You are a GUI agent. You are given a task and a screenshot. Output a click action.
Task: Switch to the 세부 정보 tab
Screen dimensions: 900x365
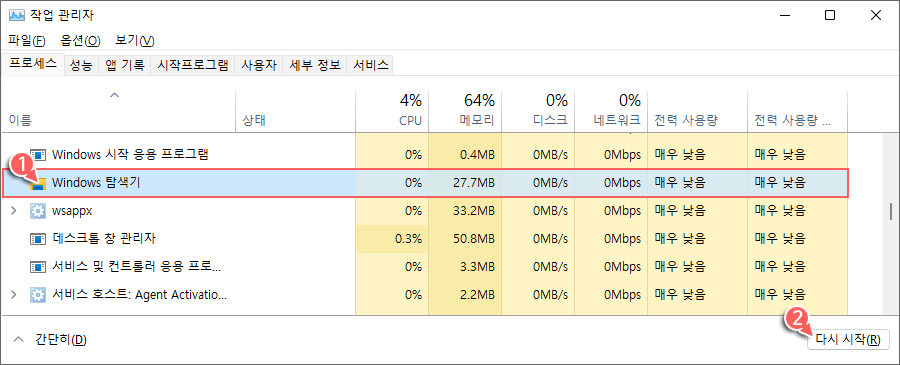coord(315,65)
